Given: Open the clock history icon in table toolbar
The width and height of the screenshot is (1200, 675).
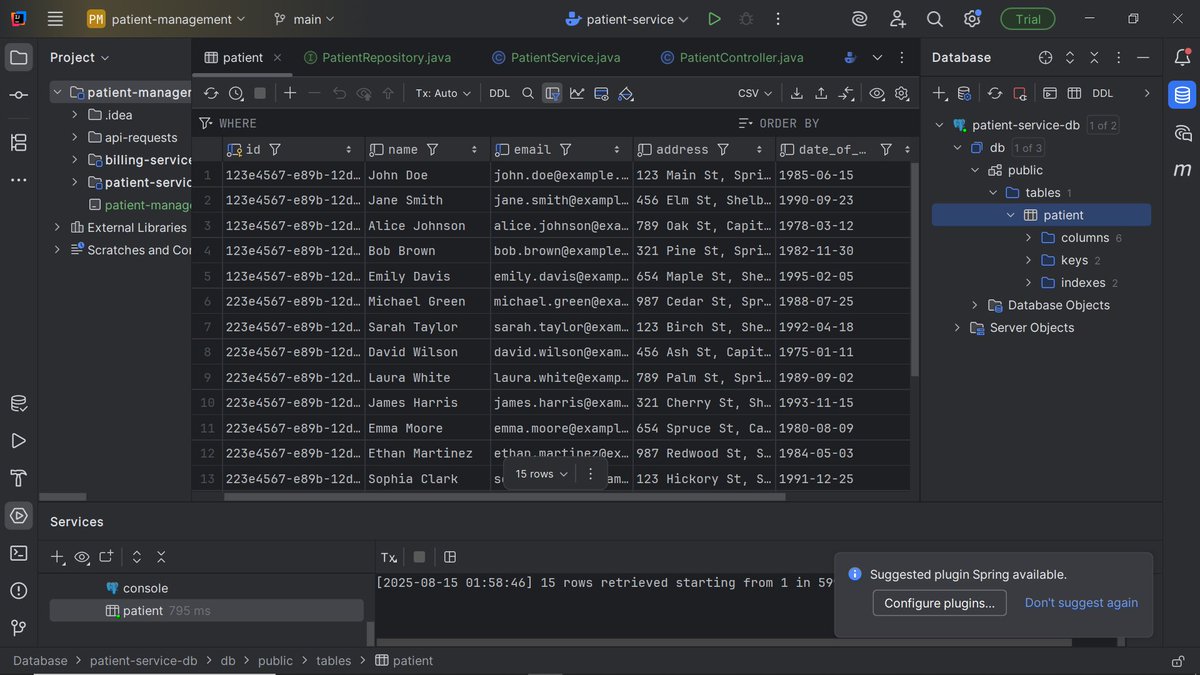Looking at the screenshot, I should [236, 93].
